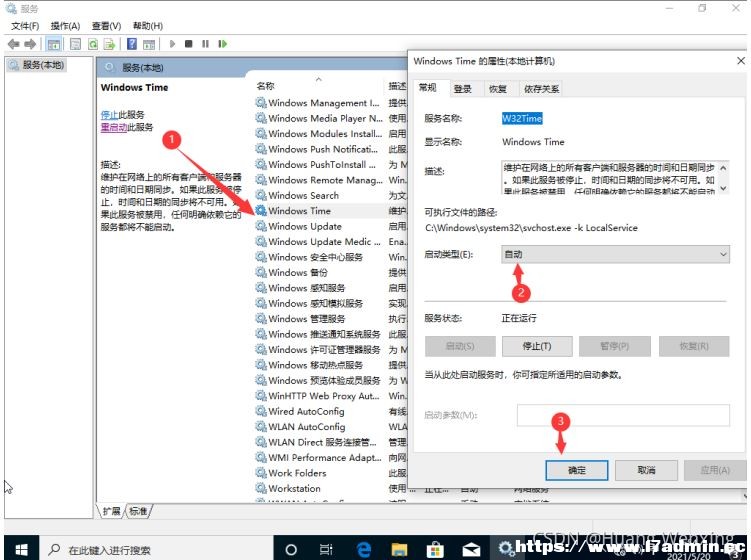
Task: Click the 取消 button
Action: coord(646,470)
